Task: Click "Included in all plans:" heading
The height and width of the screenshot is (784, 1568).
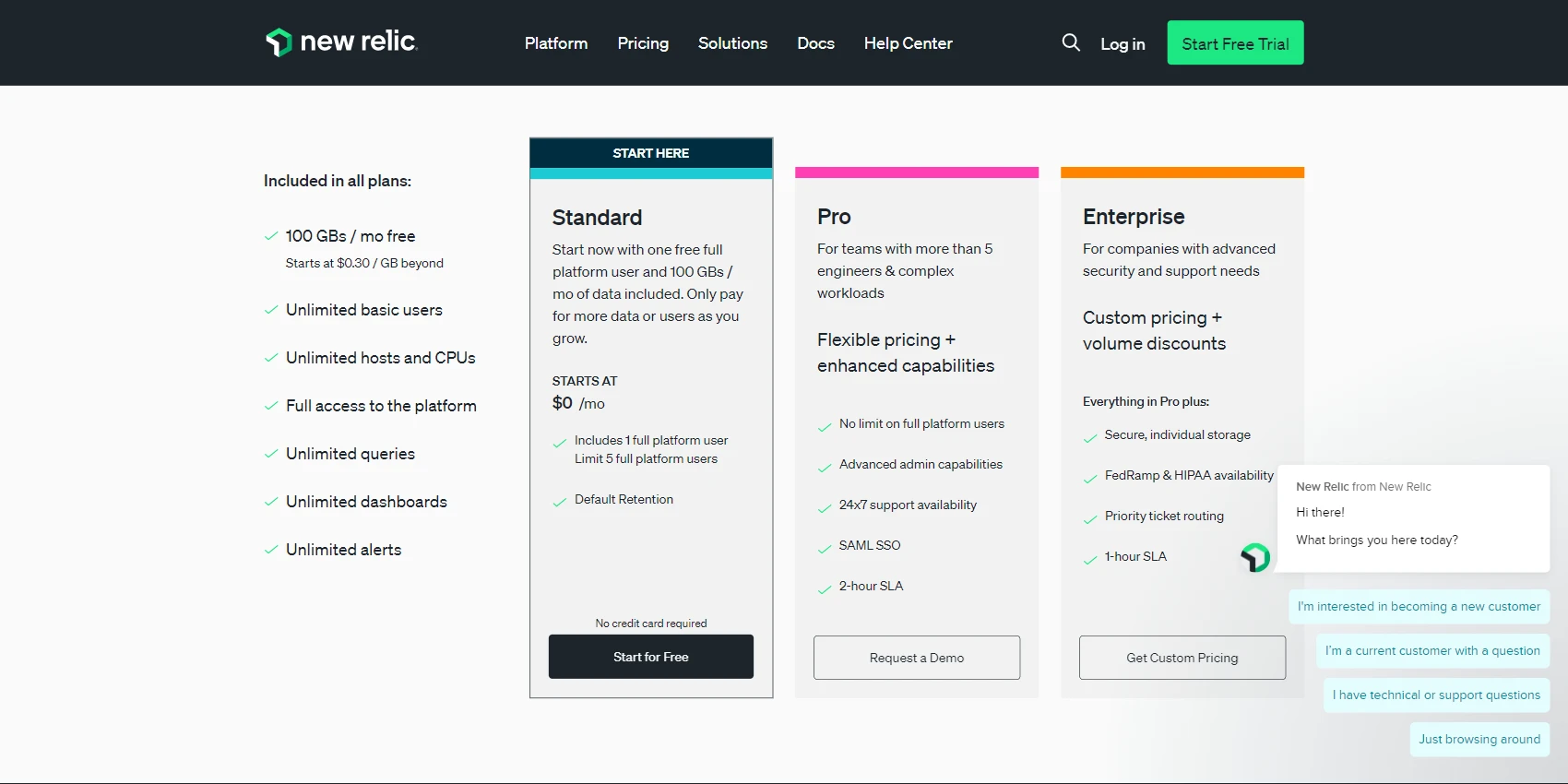Action: (338, 181)
